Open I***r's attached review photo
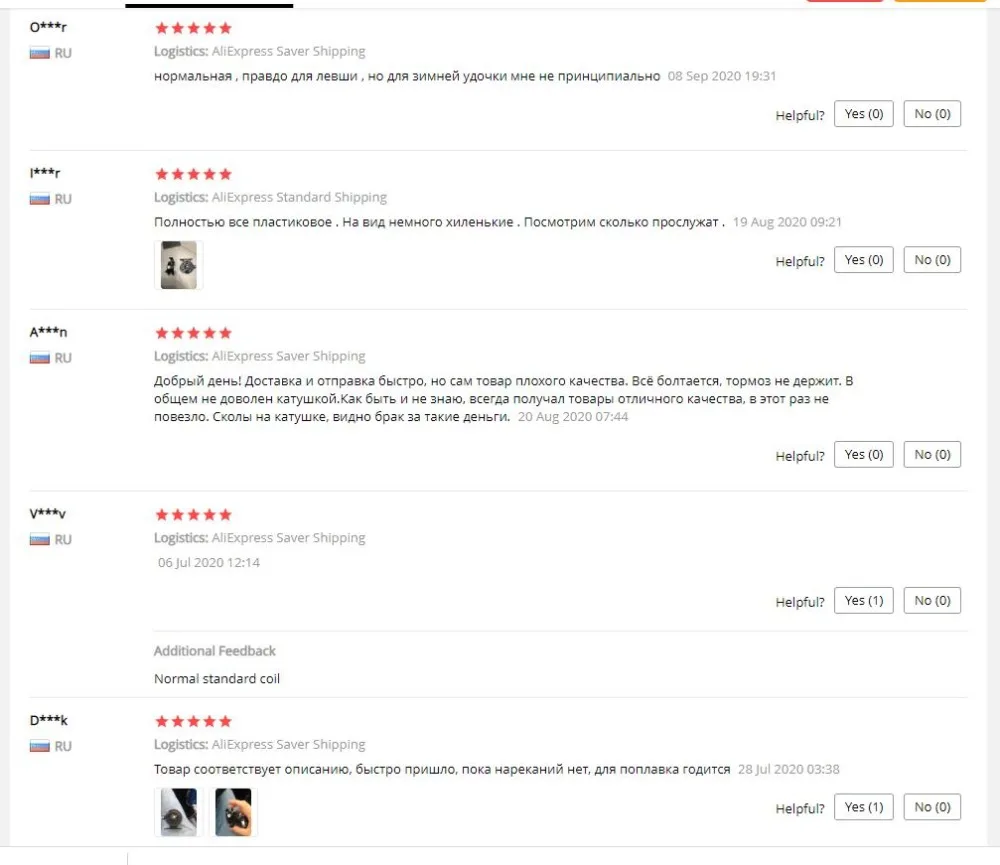The image size is (1000, 865). pos(179,265)
